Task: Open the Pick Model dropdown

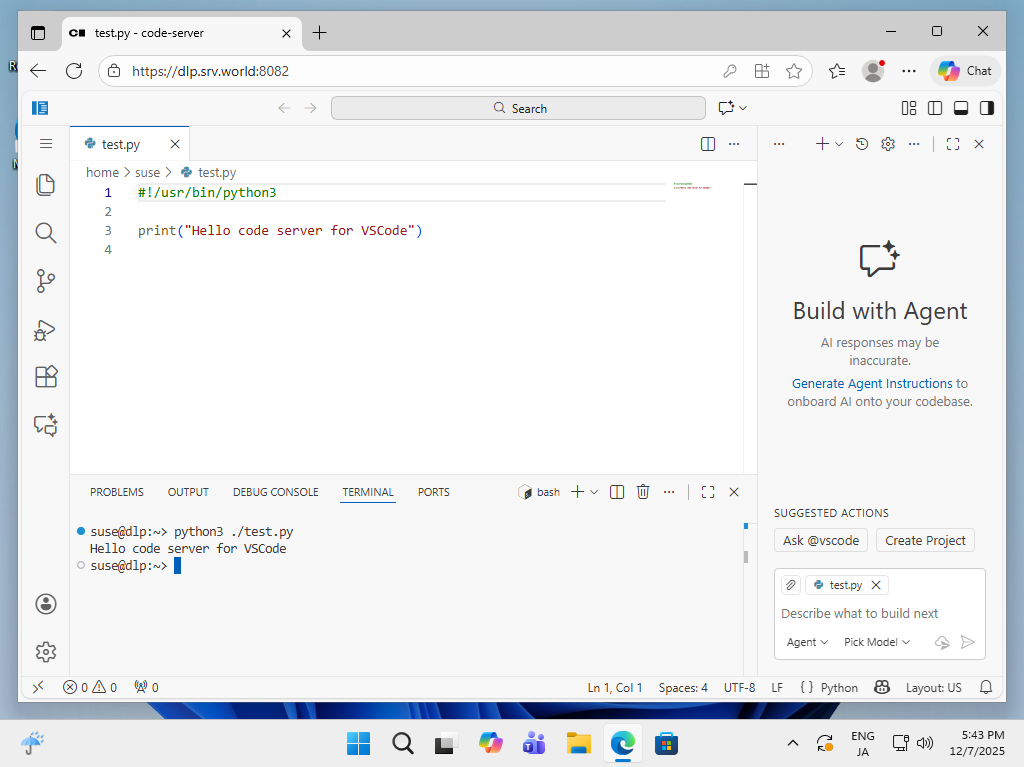Action: (877, 642)
